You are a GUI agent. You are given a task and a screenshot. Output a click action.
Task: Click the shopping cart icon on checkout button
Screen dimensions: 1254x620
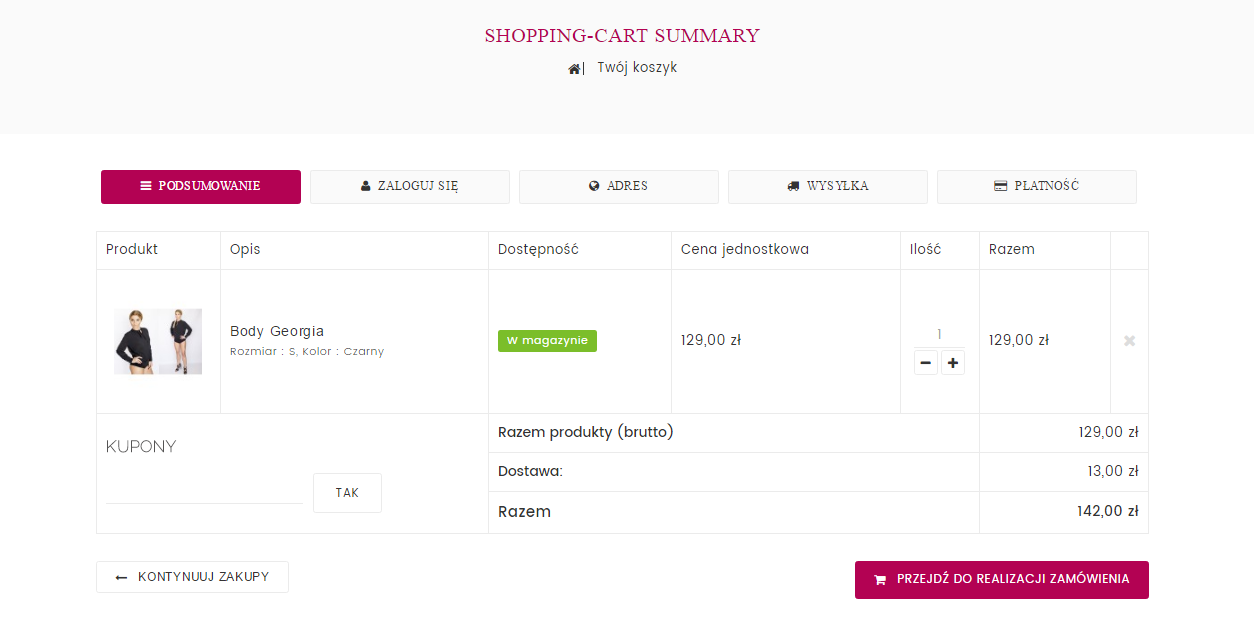880,580
